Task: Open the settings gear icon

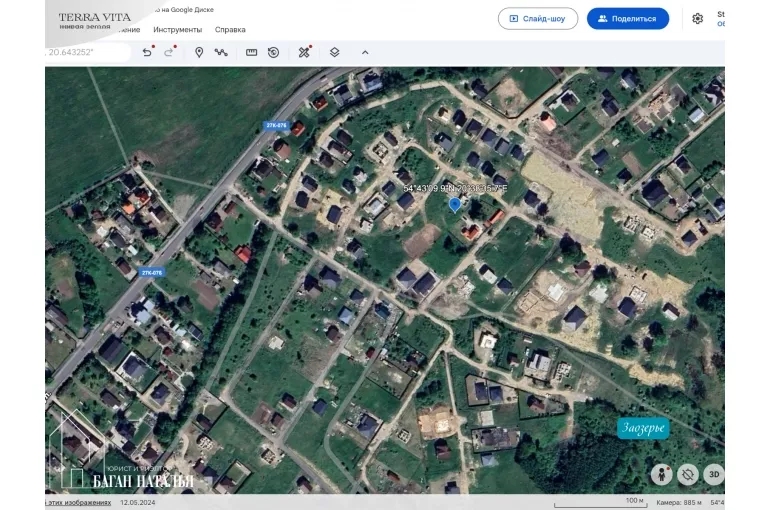Action: pyautogui.click(x=697, y=18)
